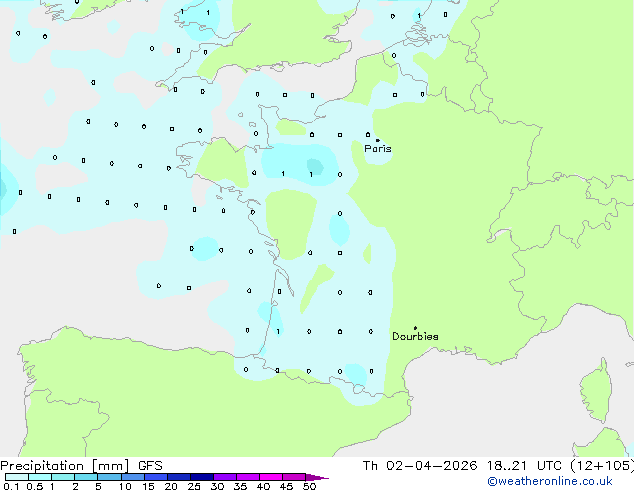The height and width of the screenshot is (490, 634).
Task: Click the '35' legend value label
Action: click(x=240, y=486)
